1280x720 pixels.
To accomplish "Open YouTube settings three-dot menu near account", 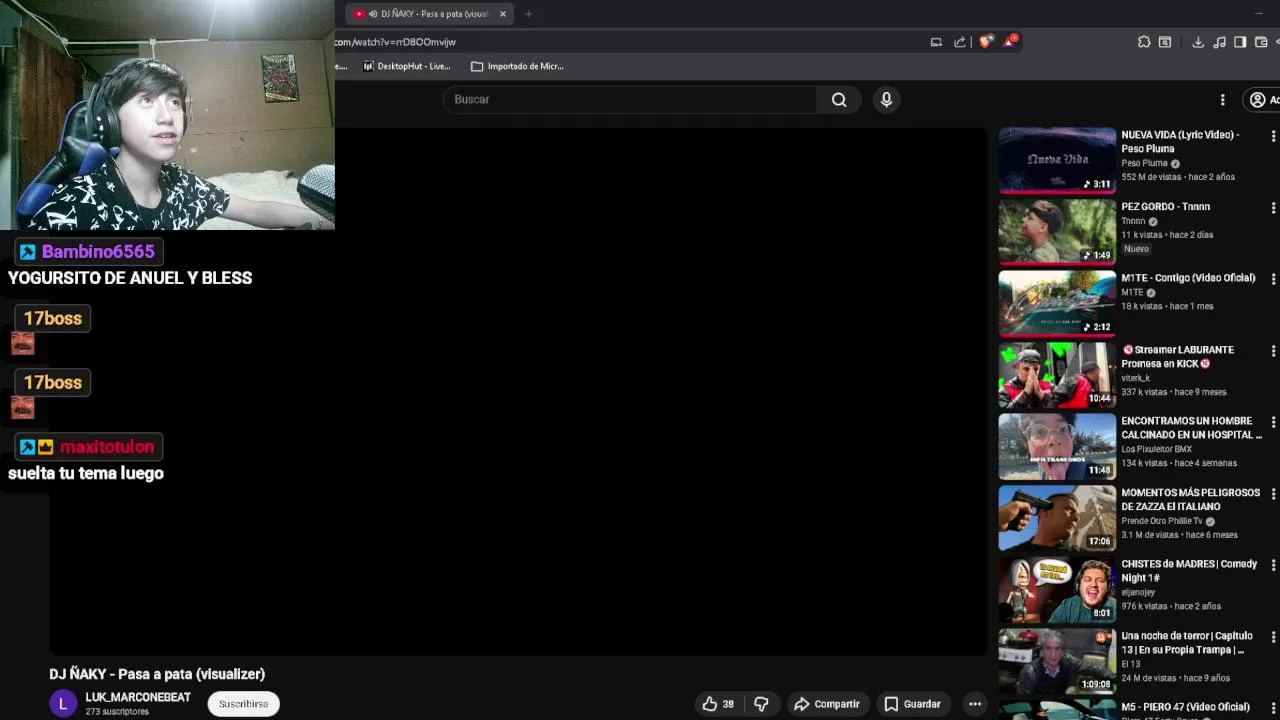I will click(x=1222, y=99).
